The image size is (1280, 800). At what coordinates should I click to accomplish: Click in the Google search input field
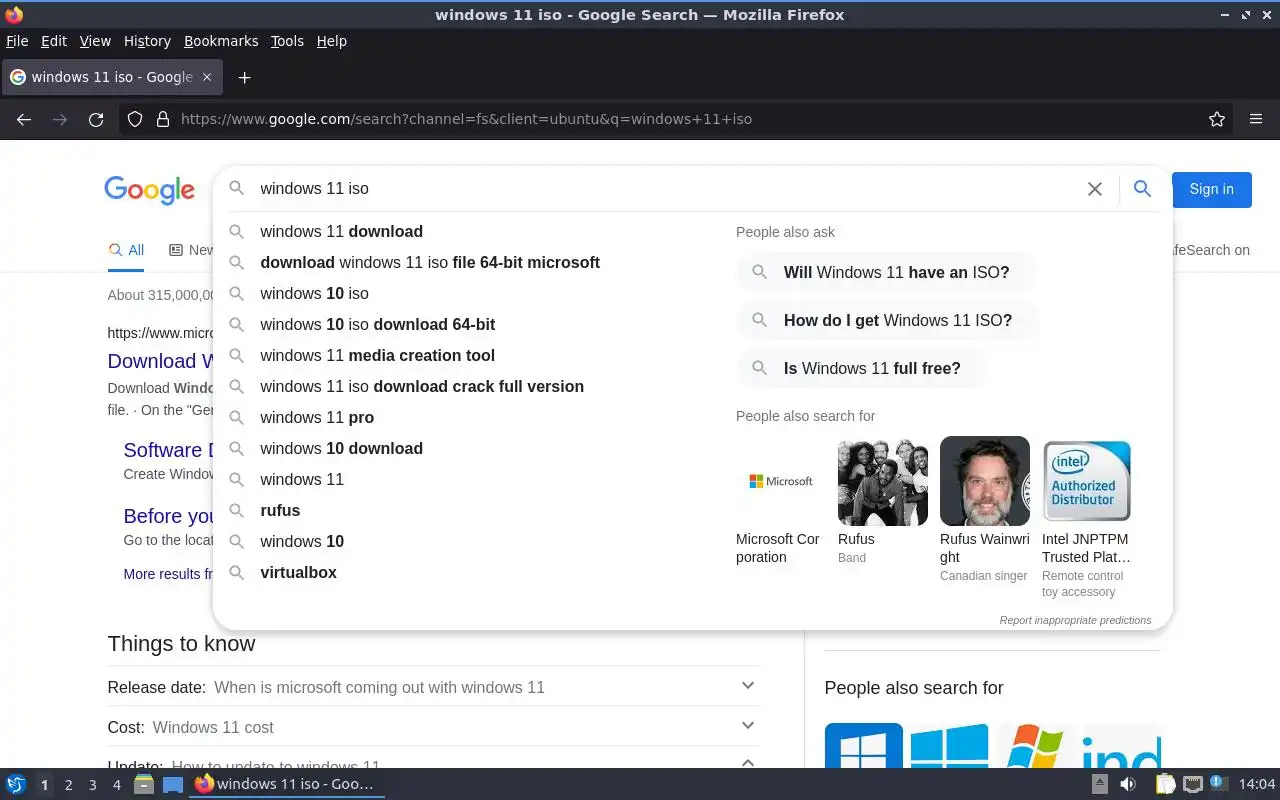[x=665, y=188]
